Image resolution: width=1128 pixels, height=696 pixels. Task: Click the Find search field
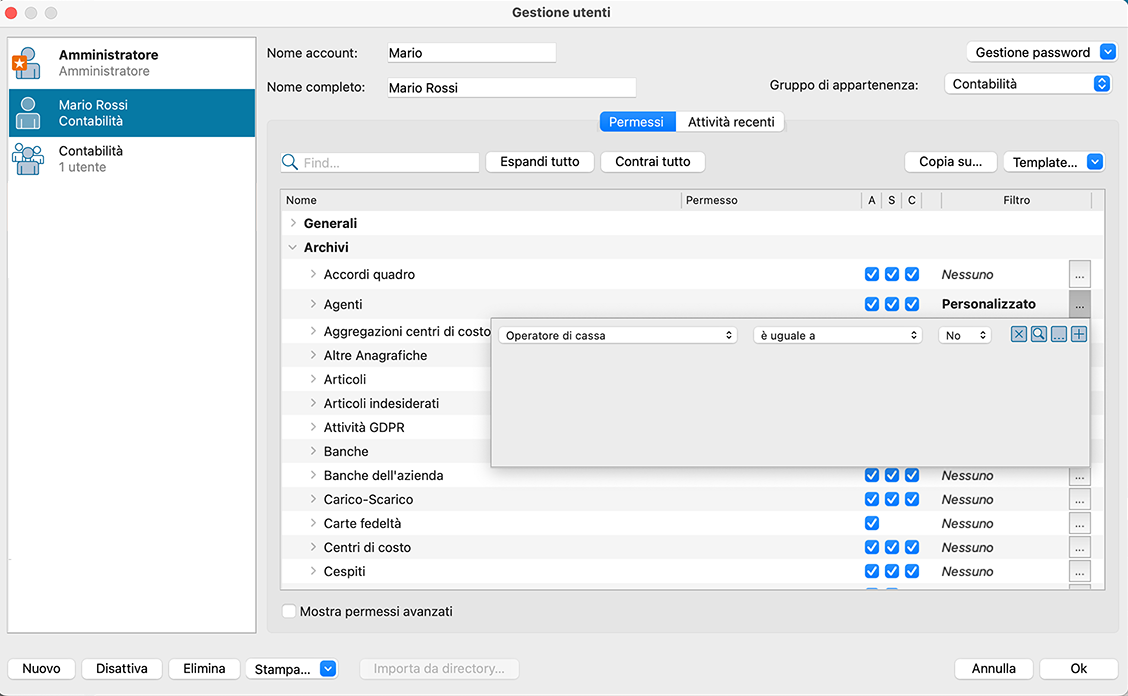tap(388, 162)
